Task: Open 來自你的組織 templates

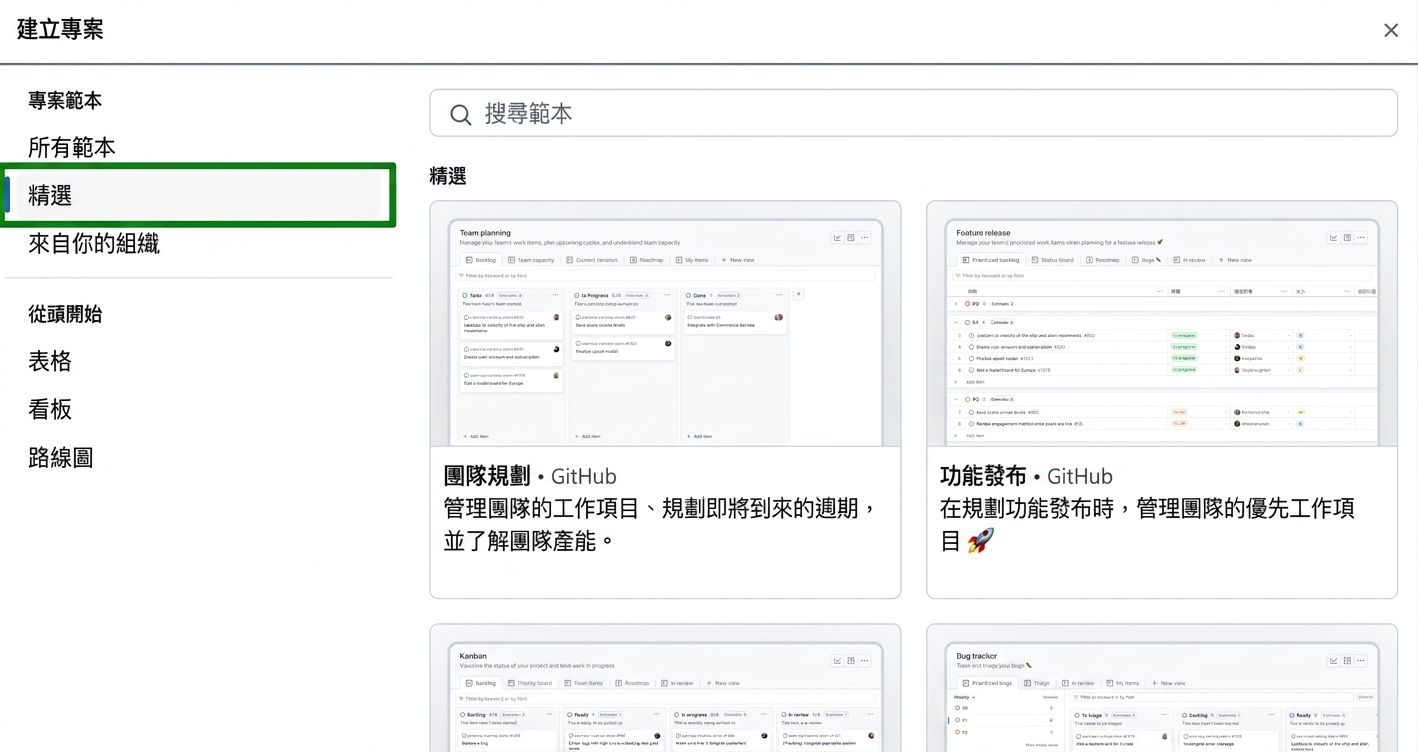Action: pyautogui.click(x=93, y=244)
